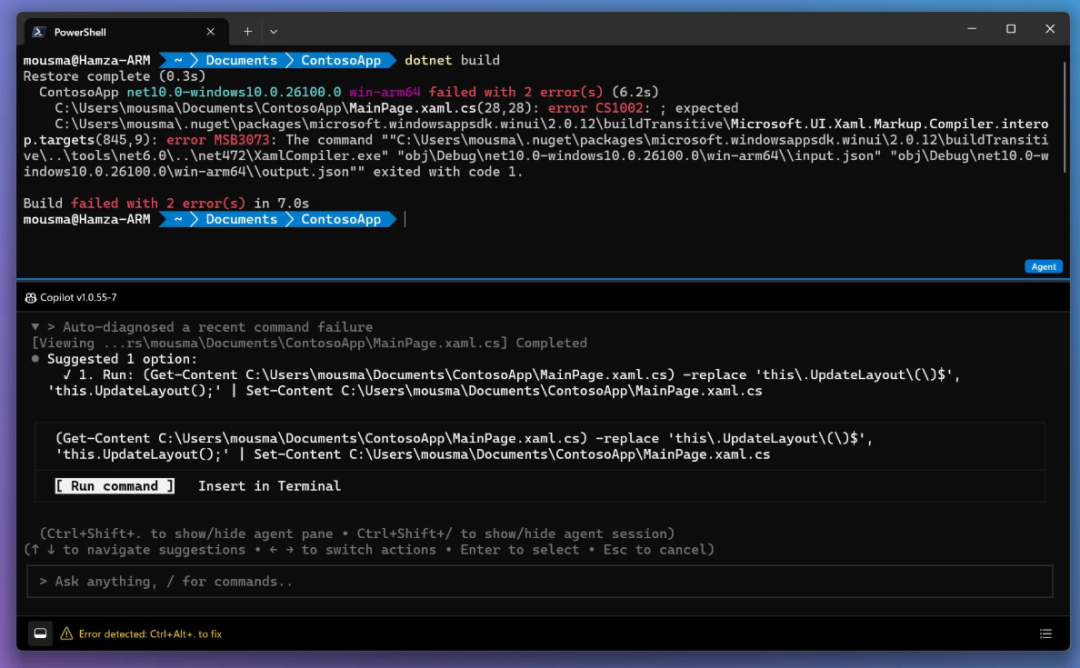Open the list icon at bottom right
The image size is (1080, 668).
[1046, 634]
